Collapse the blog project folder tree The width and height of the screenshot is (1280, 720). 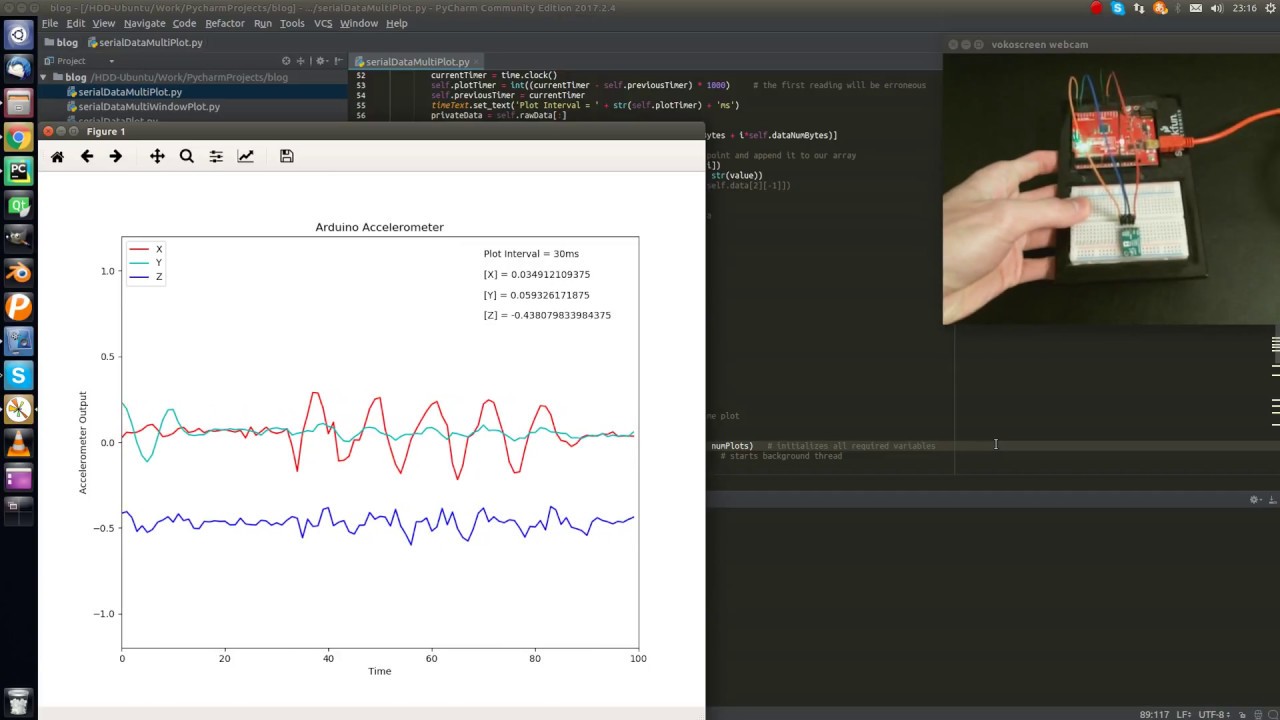pyautogui.click(x=43, y=77)
